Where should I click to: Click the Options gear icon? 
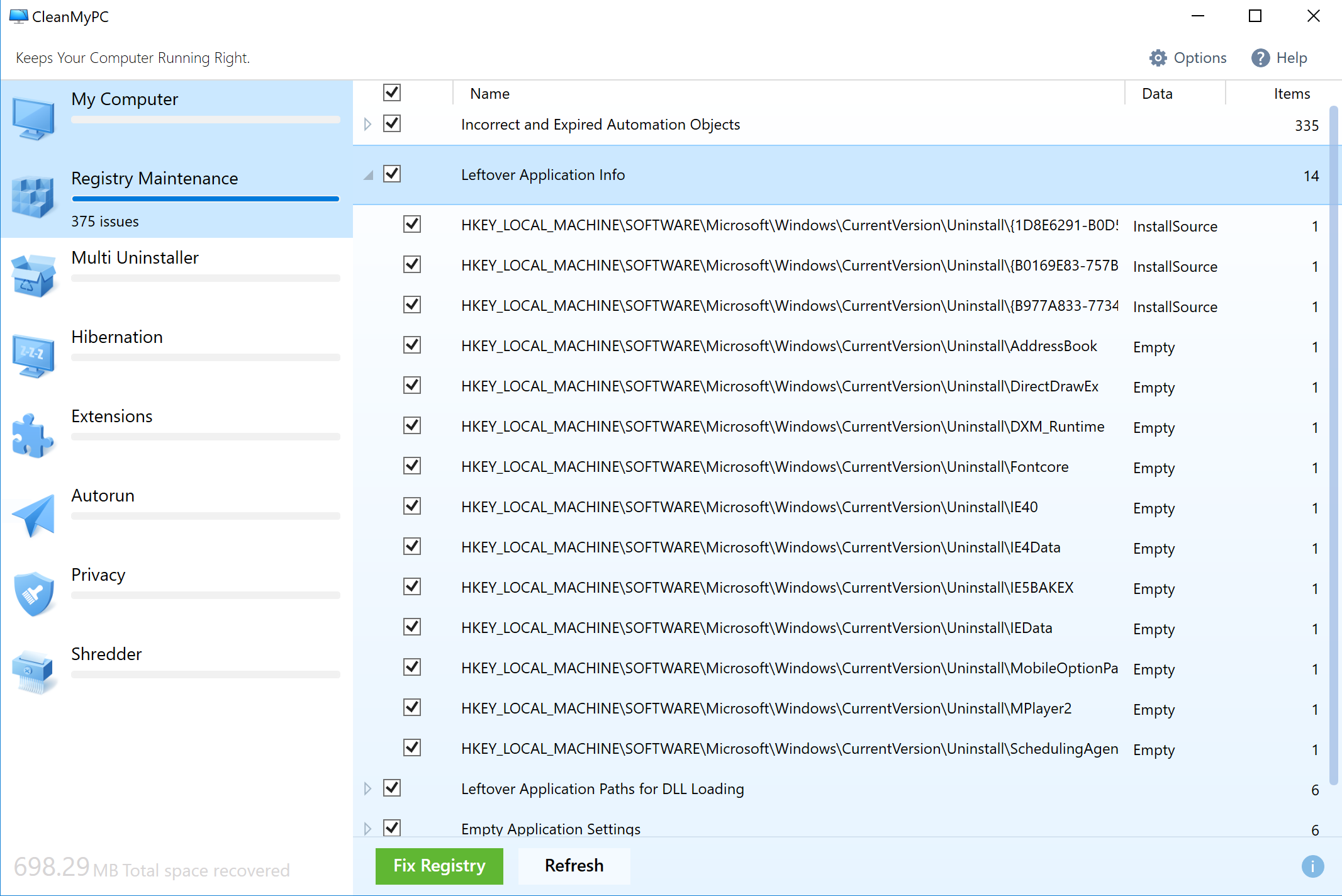(x=1158, y=58)
